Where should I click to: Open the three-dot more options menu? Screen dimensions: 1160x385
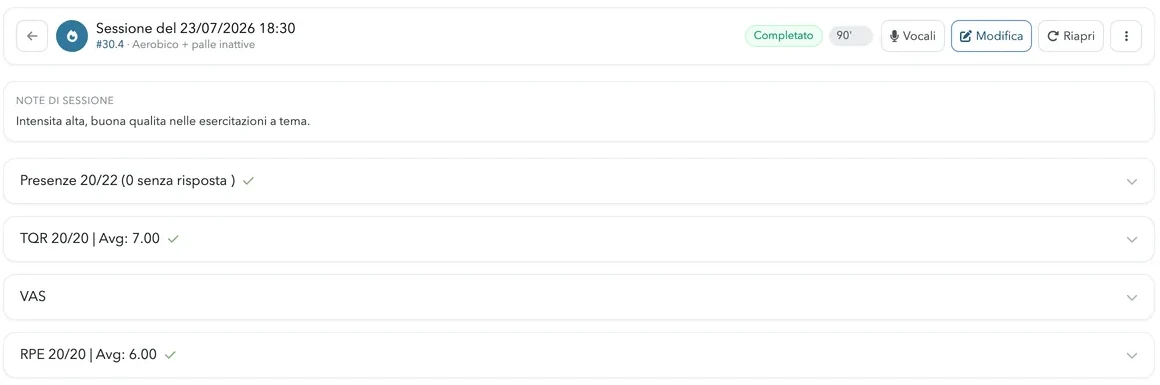tap(1126, 36)
